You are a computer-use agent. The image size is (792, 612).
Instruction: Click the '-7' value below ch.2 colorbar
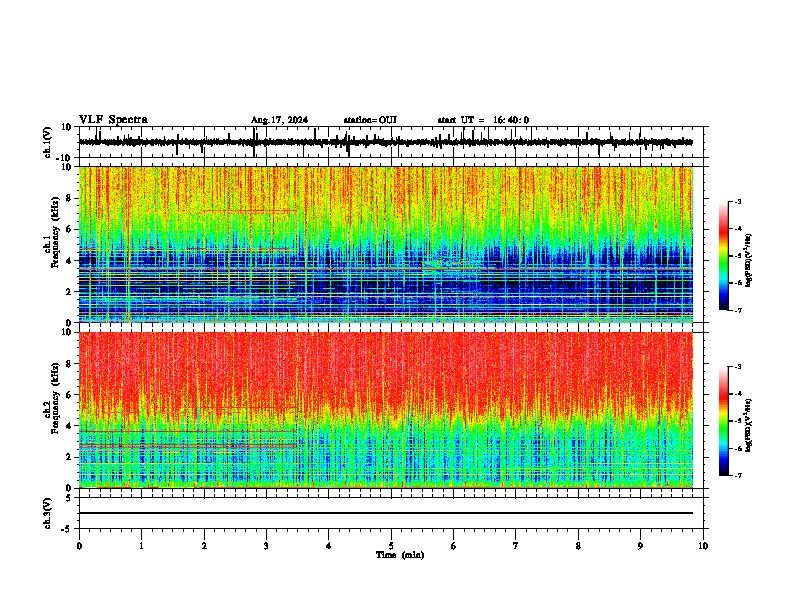pos(738,475)
